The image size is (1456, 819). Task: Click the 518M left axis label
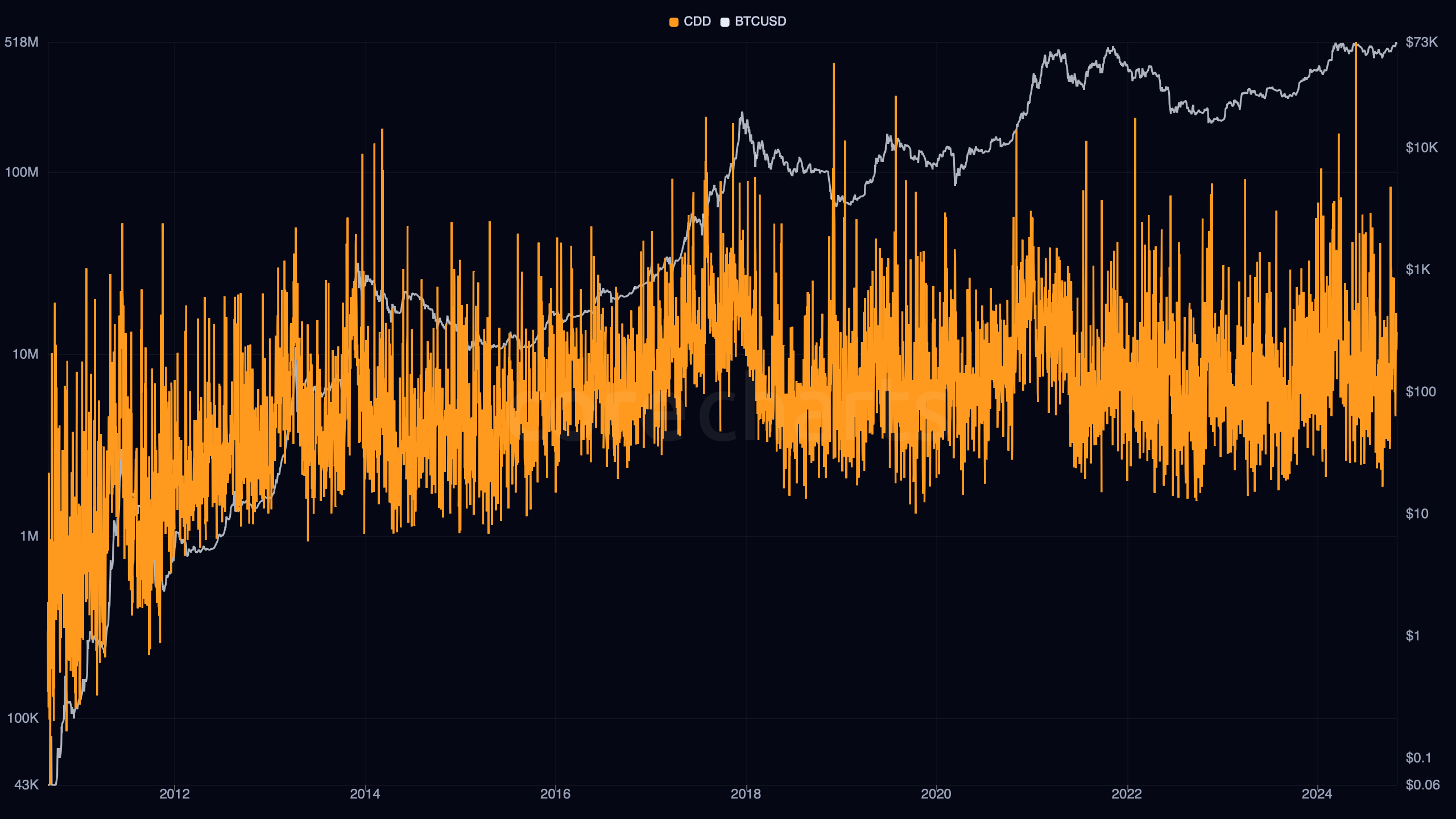tap(22, 42)
